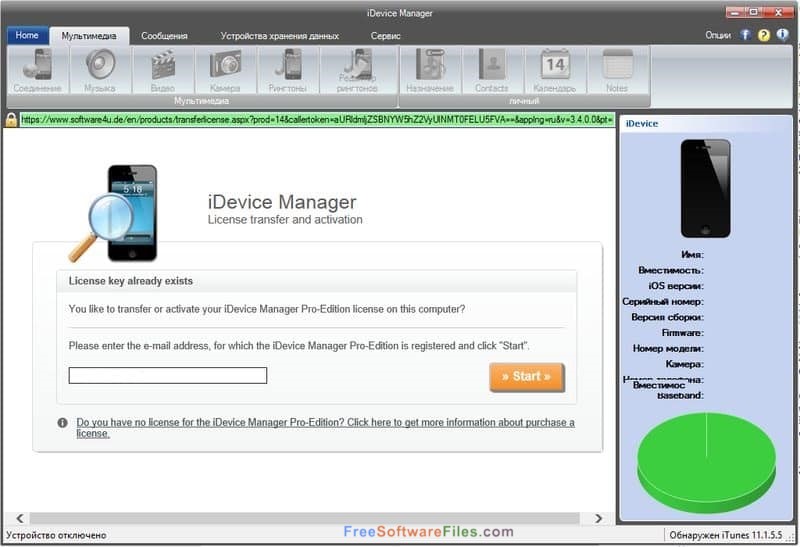Open the Назначение assignment tool
800x547 pixels.
430,70
